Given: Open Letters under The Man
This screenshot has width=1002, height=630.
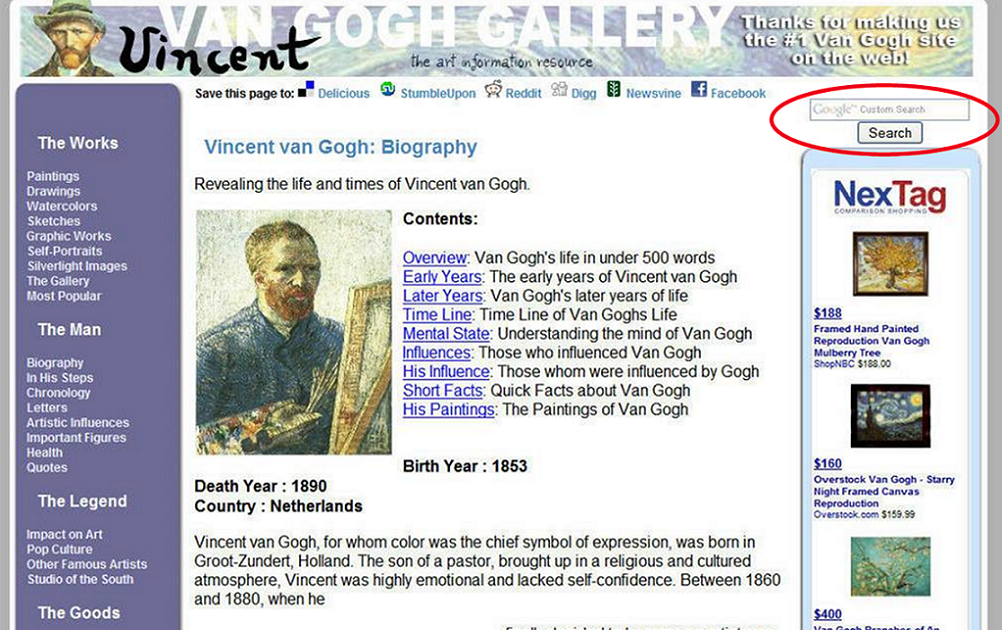Looking at the screenshot, I should pyautogui.click(x=47, y=408).
